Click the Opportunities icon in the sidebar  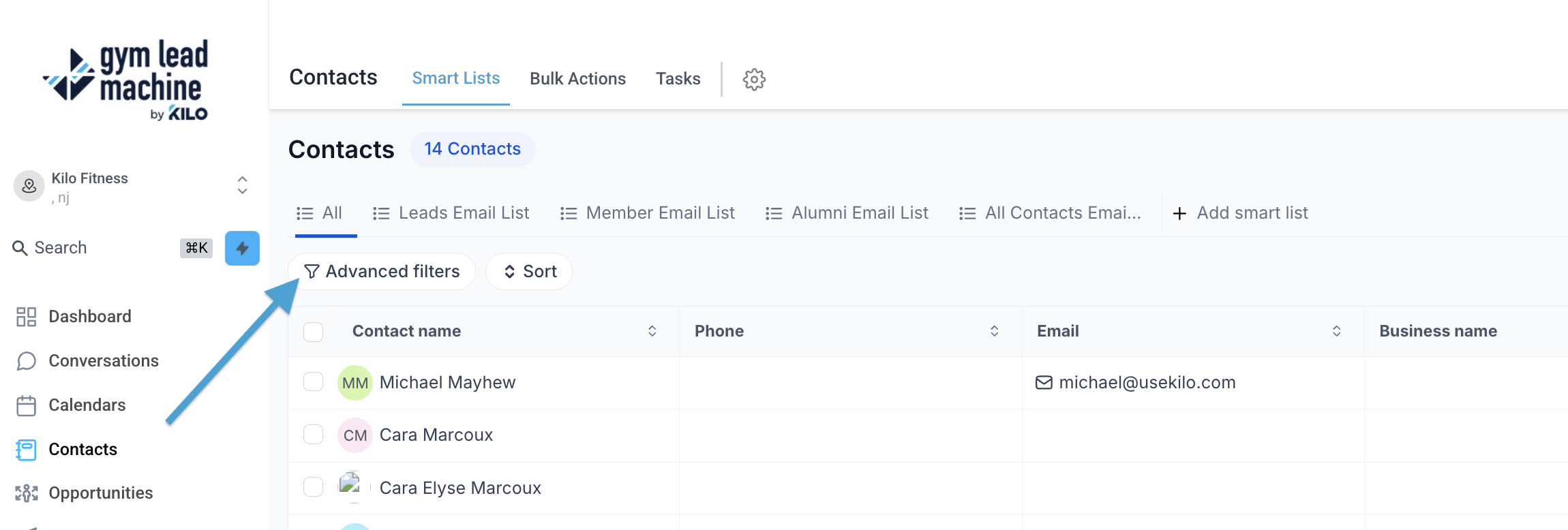(x=26, y=493)
